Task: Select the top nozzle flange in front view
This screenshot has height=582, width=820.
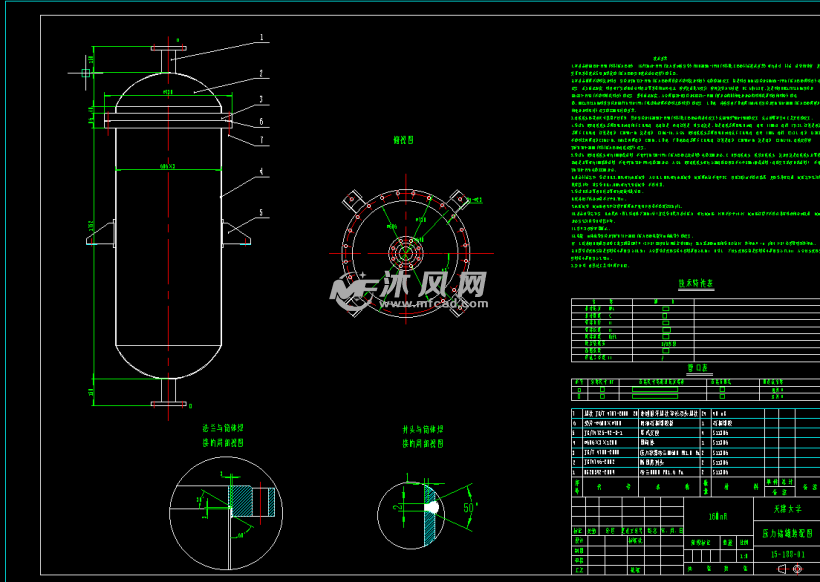Action: (x=168, y=49)
